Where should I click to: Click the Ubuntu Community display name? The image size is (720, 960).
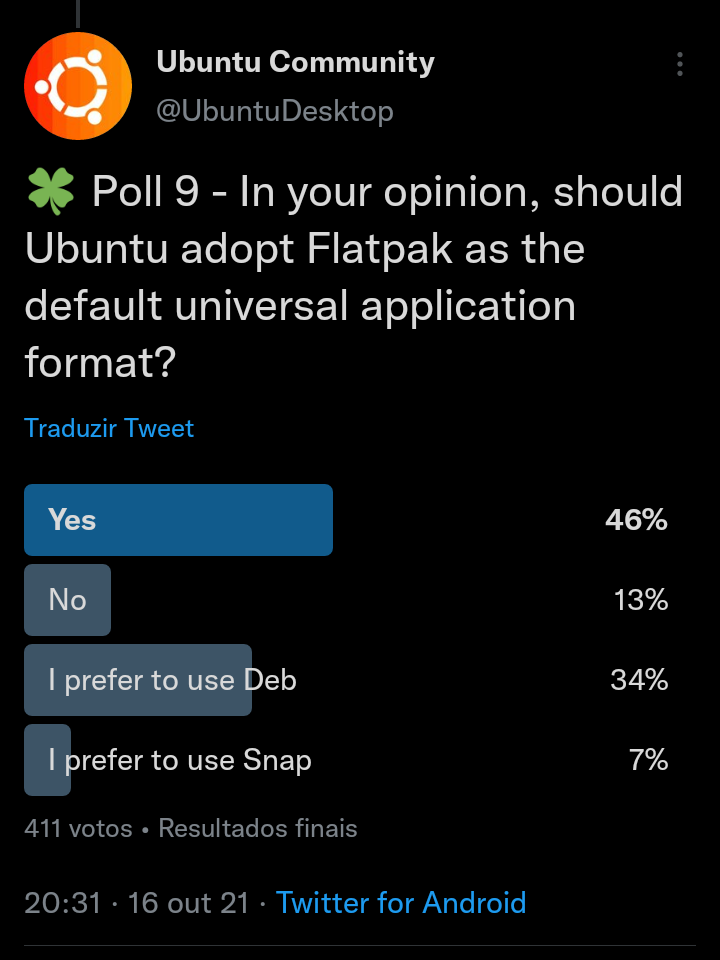(295, 62)
